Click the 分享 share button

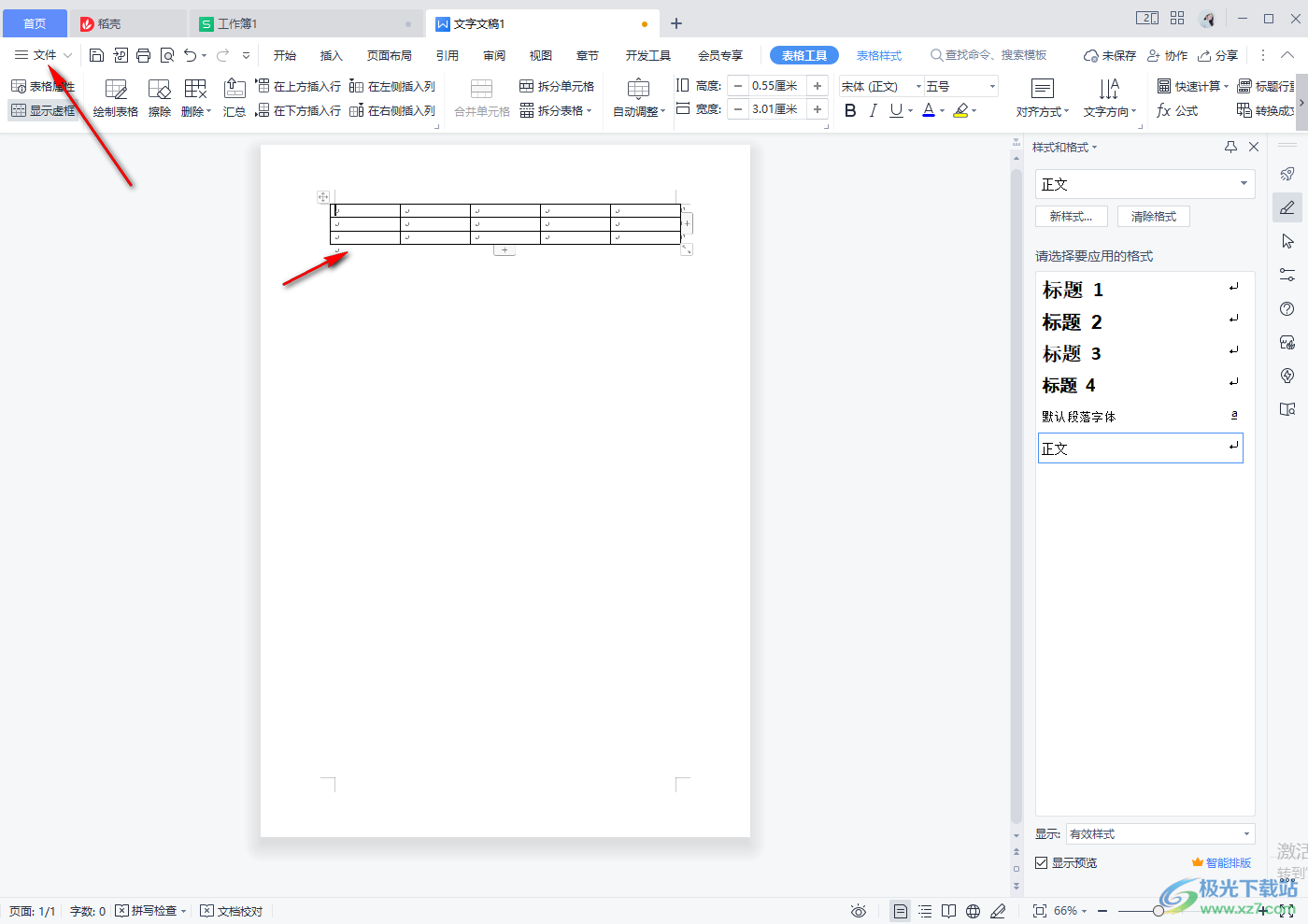pos(1218,55)
